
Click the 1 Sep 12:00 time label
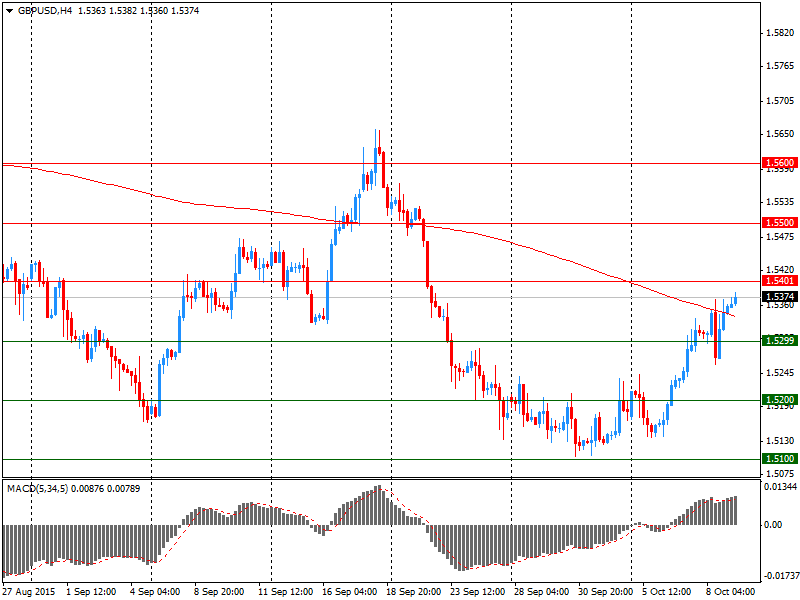pyautogui.click(x=91, y=592)
